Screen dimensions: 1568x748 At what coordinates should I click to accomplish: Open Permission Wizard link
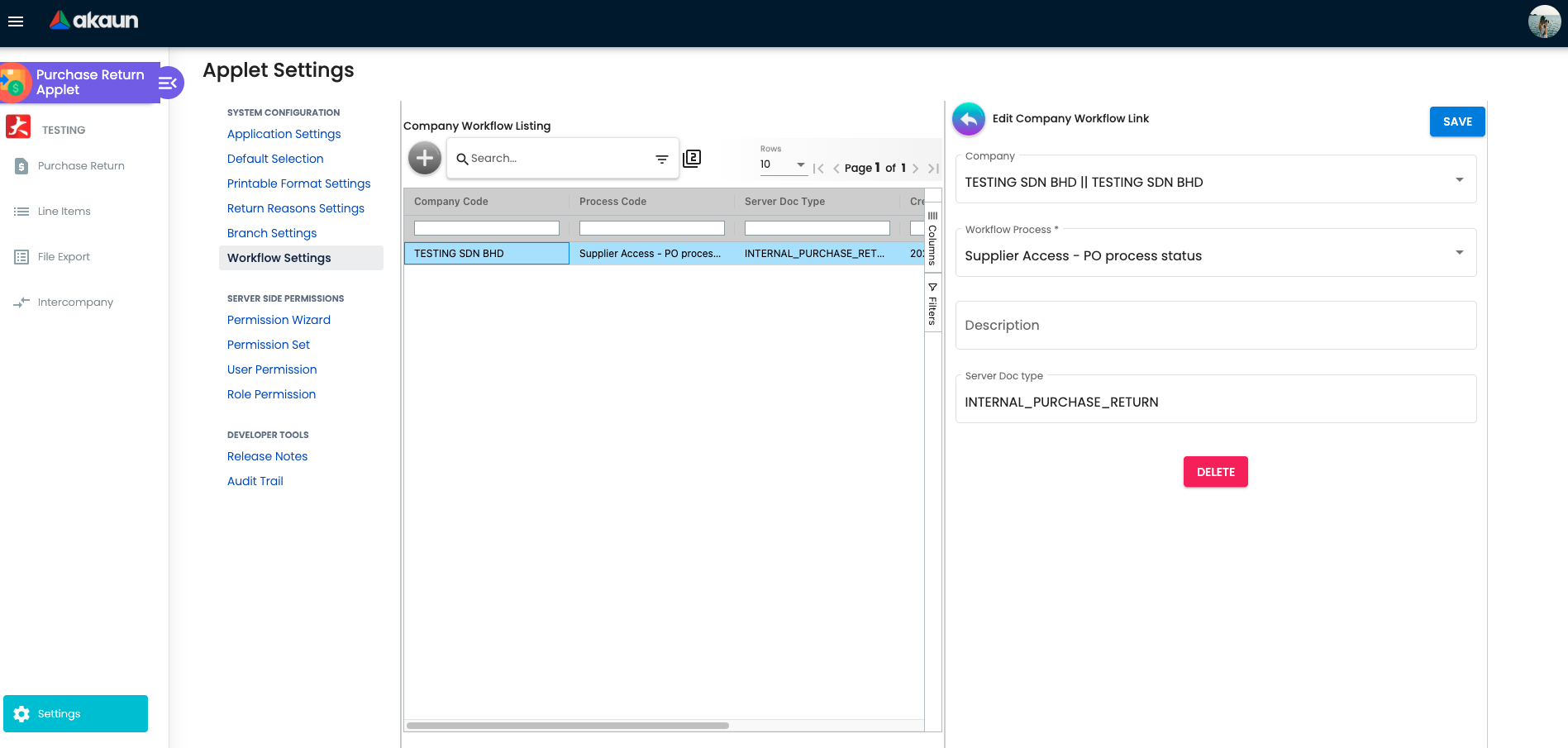pos(279,320)
